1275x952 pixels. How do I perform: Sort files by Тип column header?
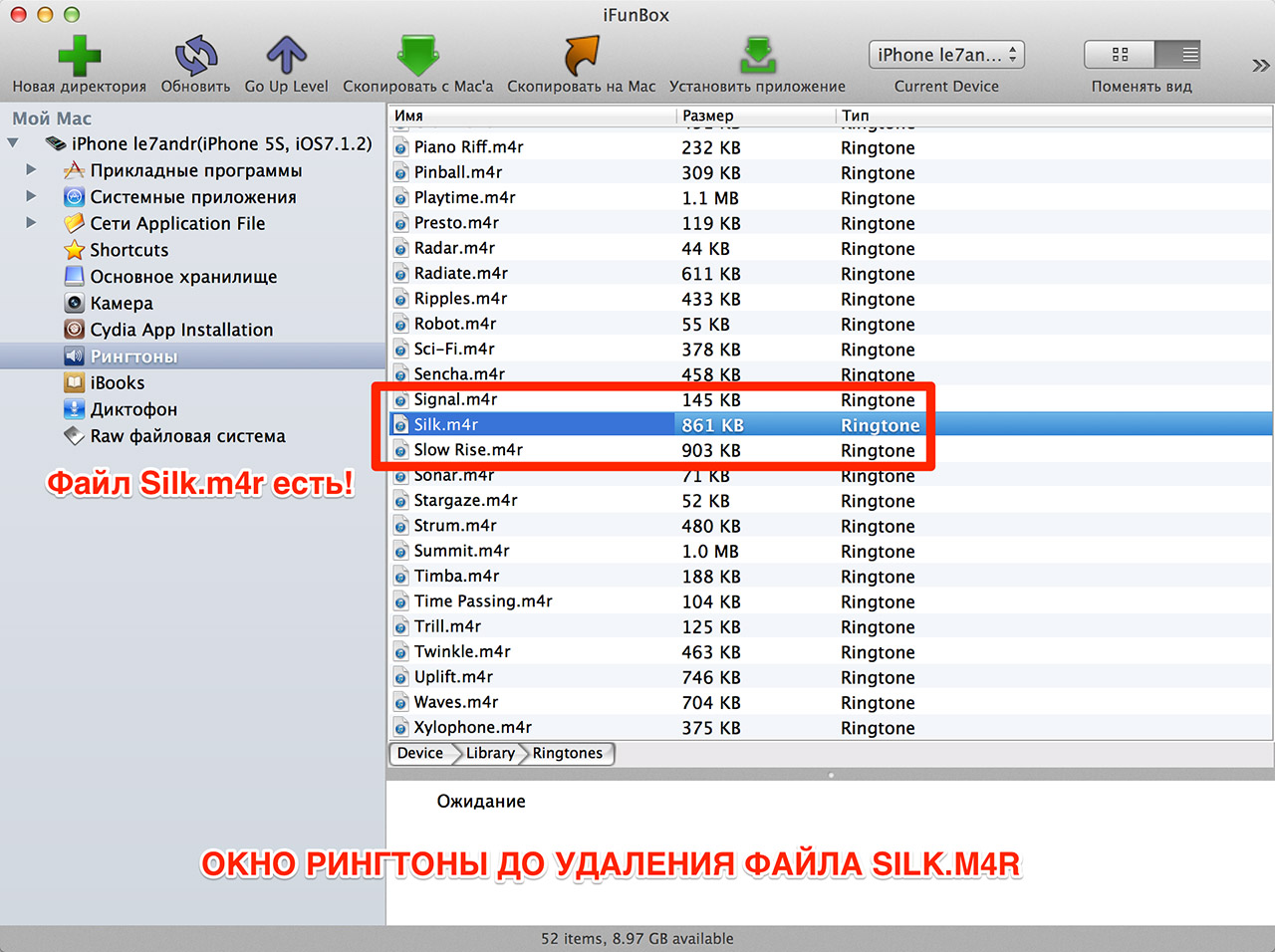[x=1054, y=116]
